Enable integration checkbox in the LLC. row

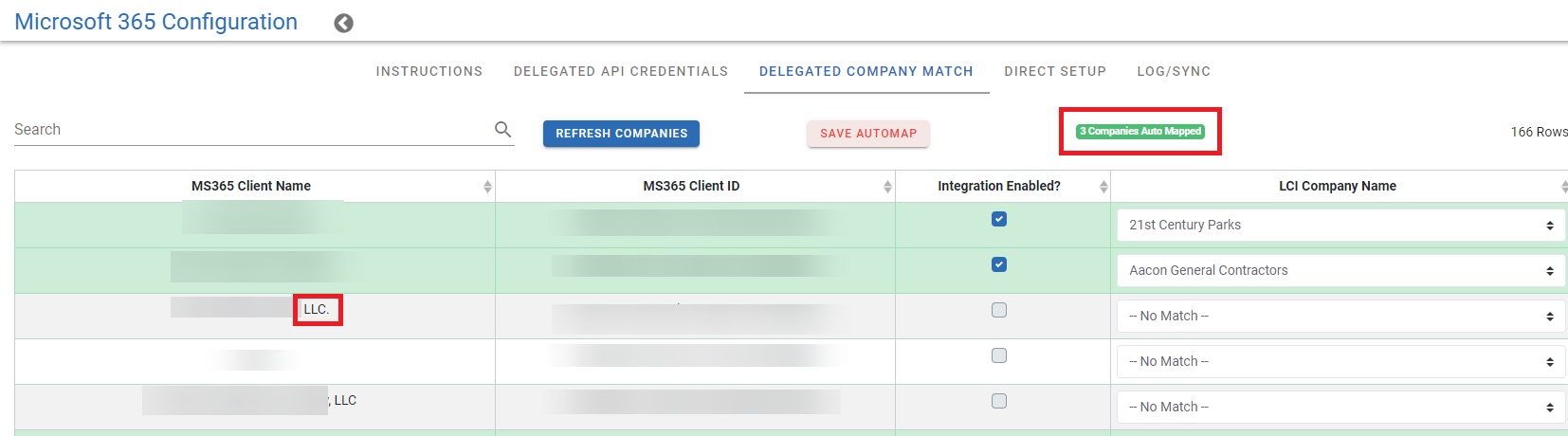click(999, 310)
